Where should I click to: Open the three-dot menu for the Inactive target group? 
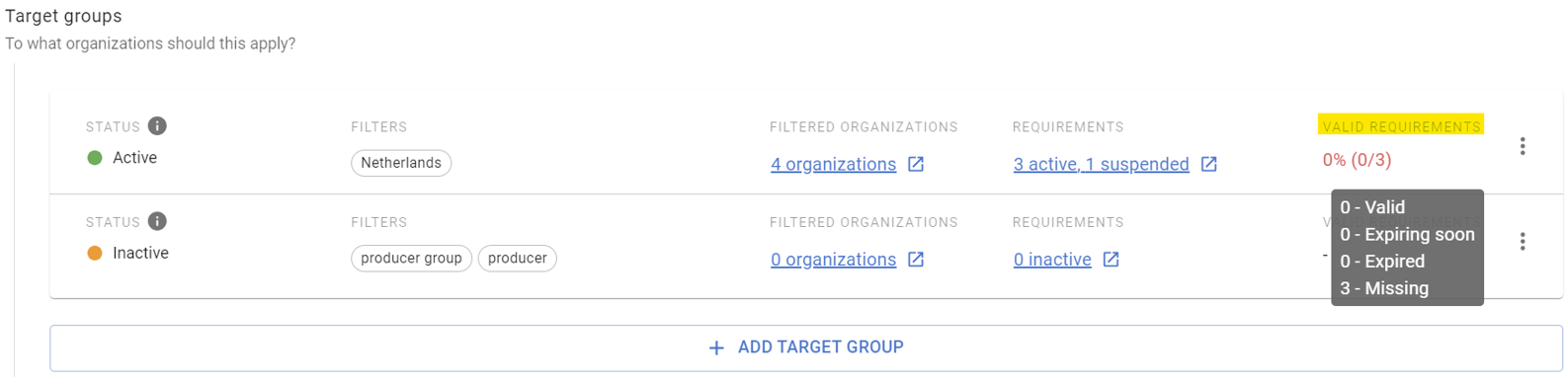1523,242
